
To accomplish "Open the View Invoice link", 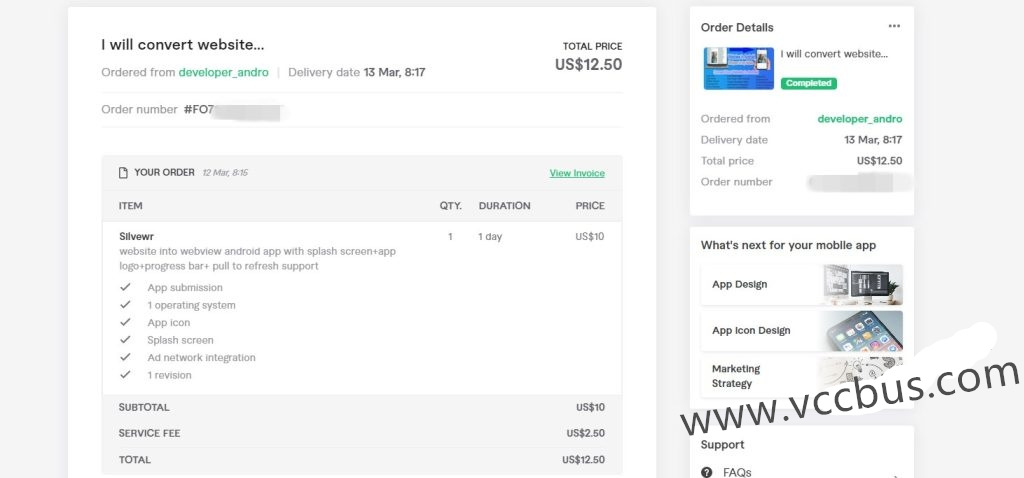I will click(577, 173).
